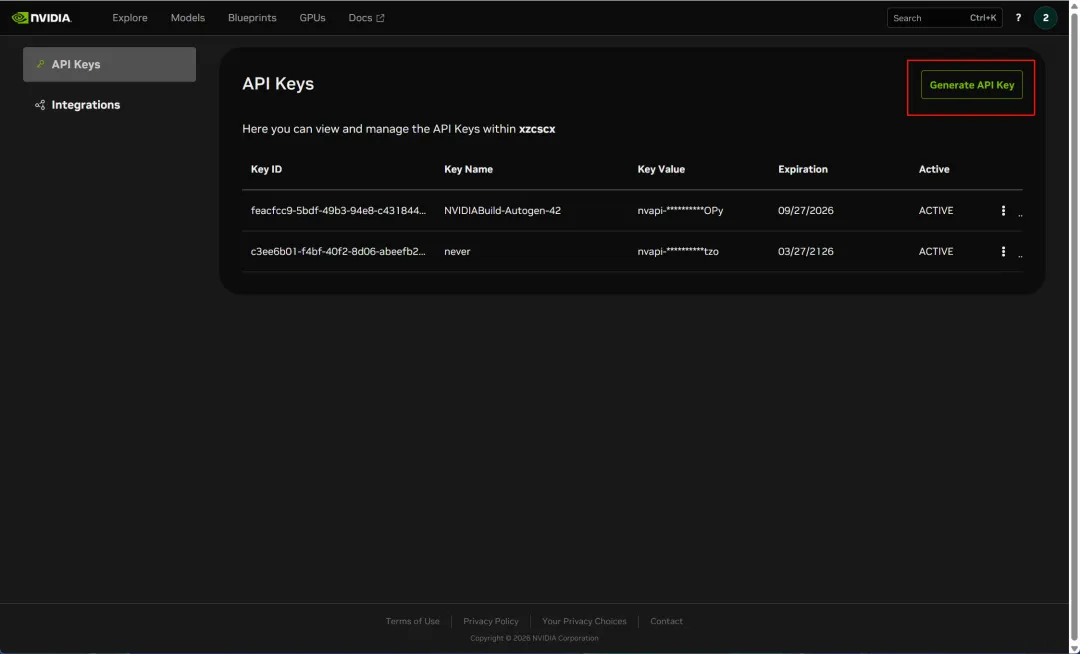Open the Explore menu
The height and width of the screenshot is (654, 1080).
(x=130, y=18)
